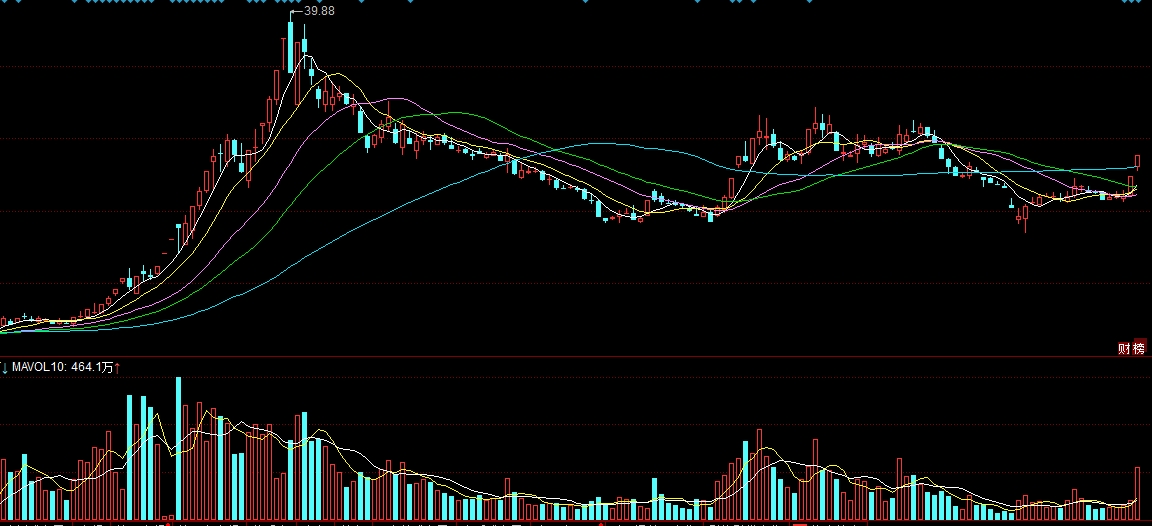Image resolution: width=1152 pixels, height=526 pixels.
Task: Select the latest red candlestick on the far right
Action: point(1138,162)
